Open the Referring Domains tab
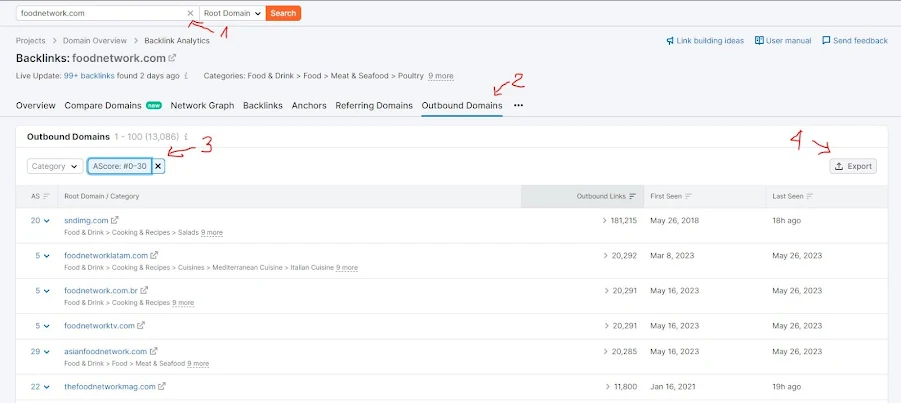 374,106
